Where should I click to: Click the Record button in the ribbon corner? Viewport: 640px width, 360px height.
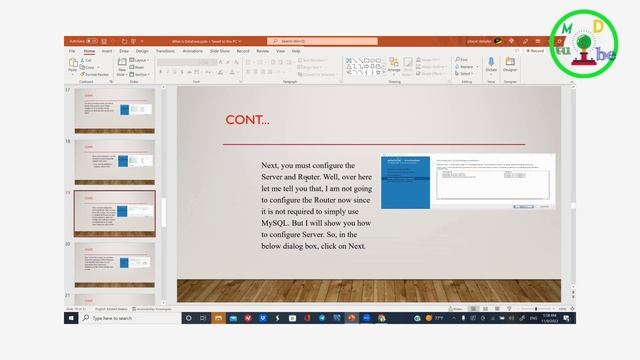[x=535, y=51]
